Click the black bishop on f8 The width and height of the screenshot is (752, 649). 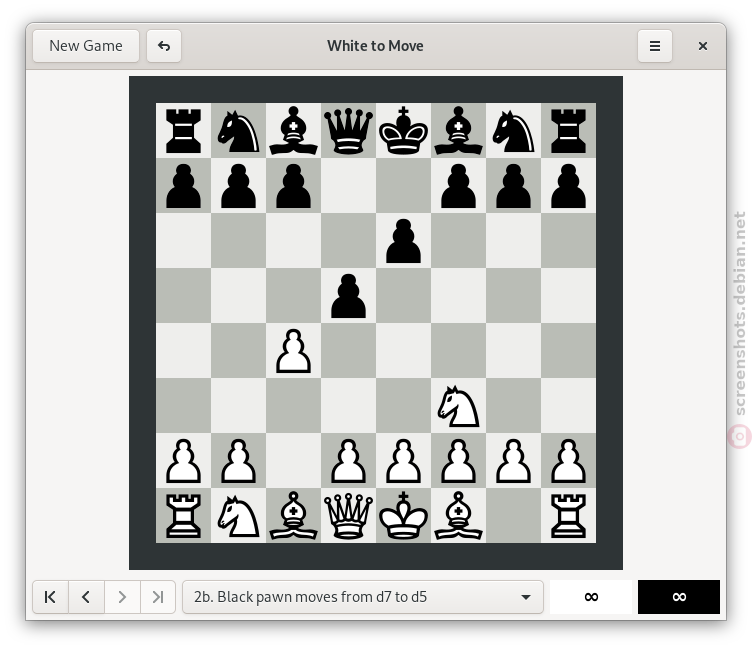[458, 130]
